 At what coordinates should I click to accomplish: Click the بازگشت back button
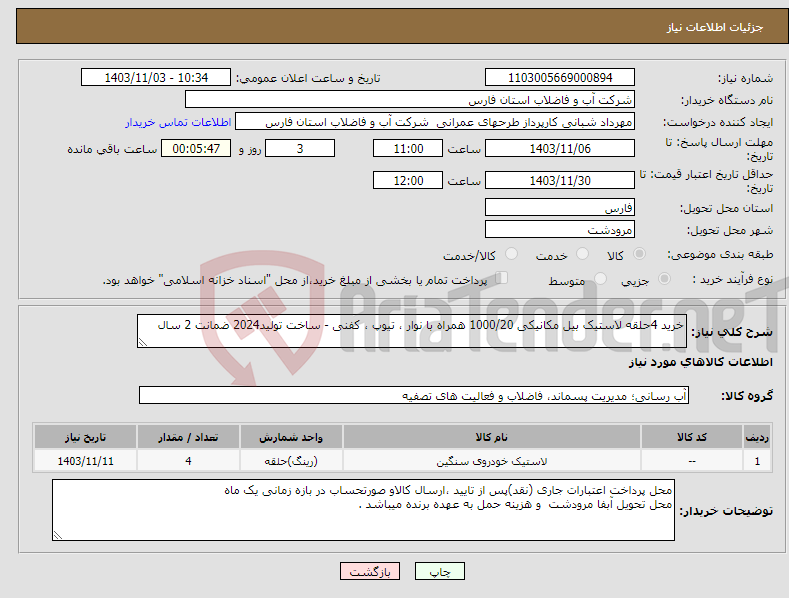370,572
